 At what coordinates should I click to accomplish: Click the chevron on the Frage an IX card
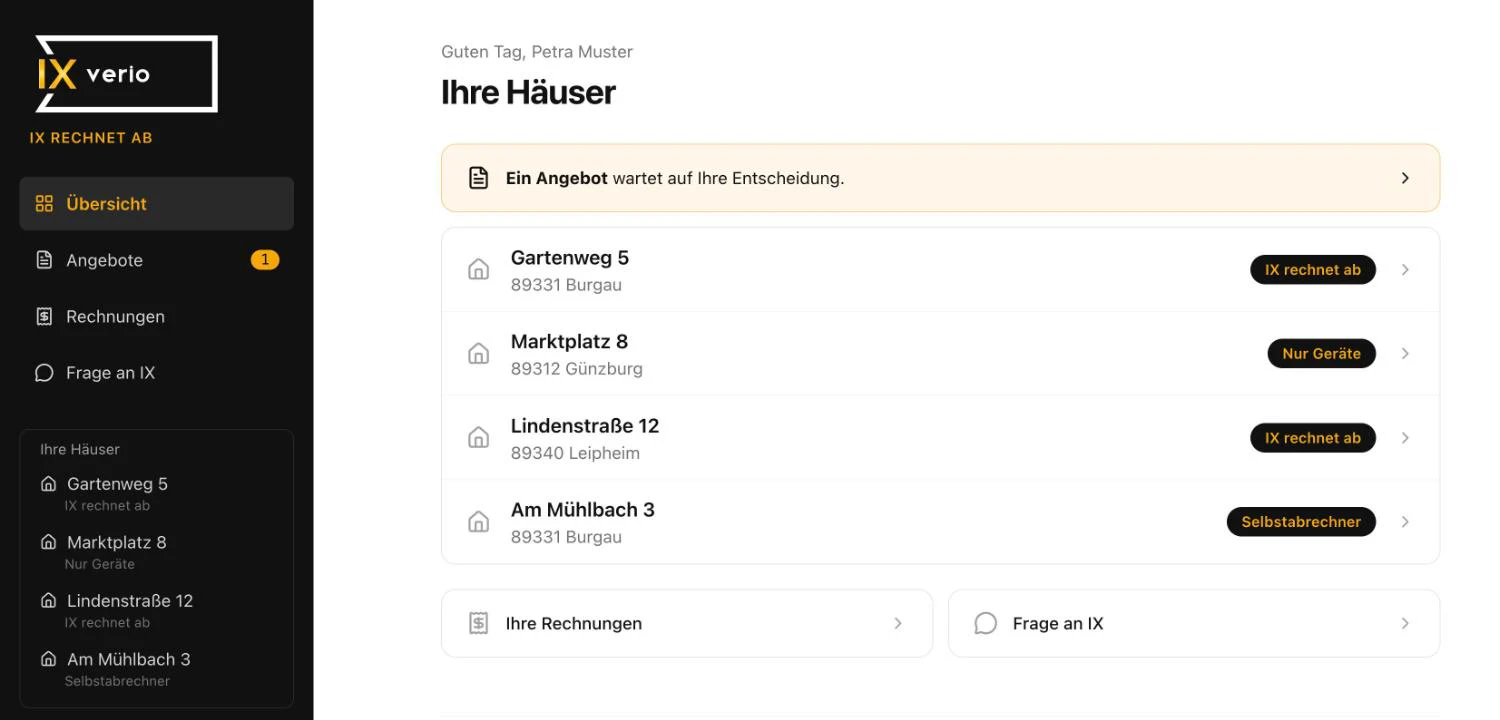coord(1405,623)
